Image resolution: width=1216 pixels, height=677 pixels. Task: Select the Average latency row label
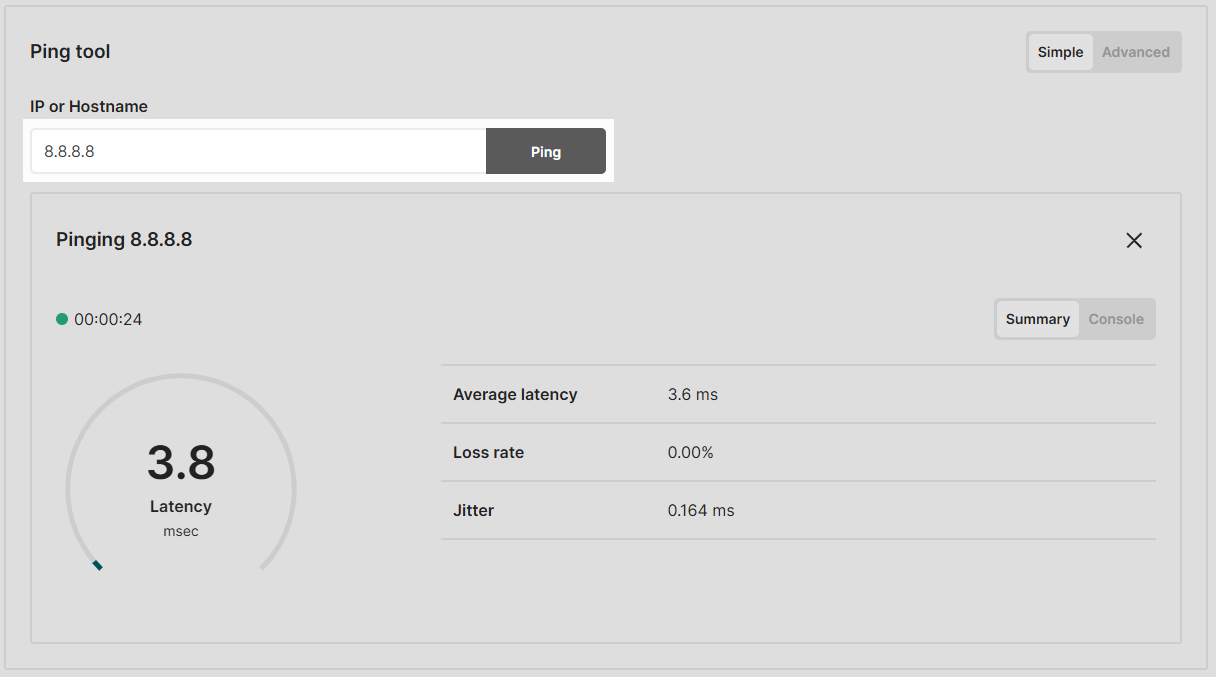515,394
